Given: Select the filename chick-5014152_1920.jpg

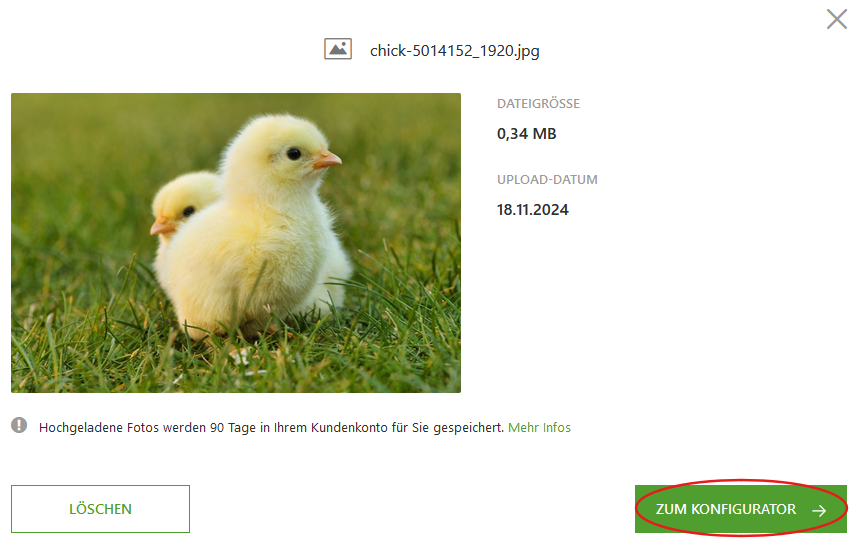Looking at the screenshot, I should coord(454,51).
